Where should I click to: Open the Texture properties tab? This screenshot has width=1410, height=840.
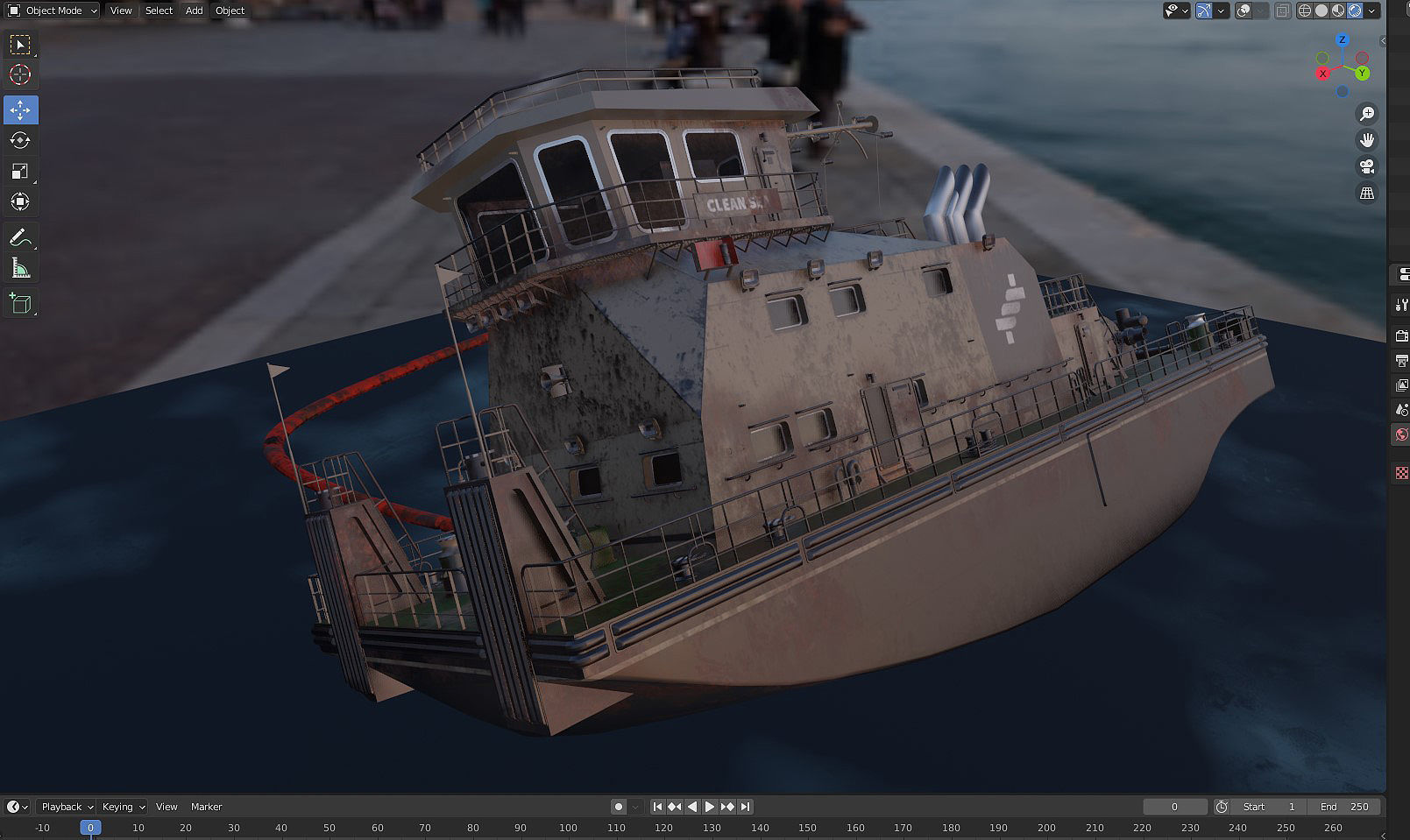1401,473
